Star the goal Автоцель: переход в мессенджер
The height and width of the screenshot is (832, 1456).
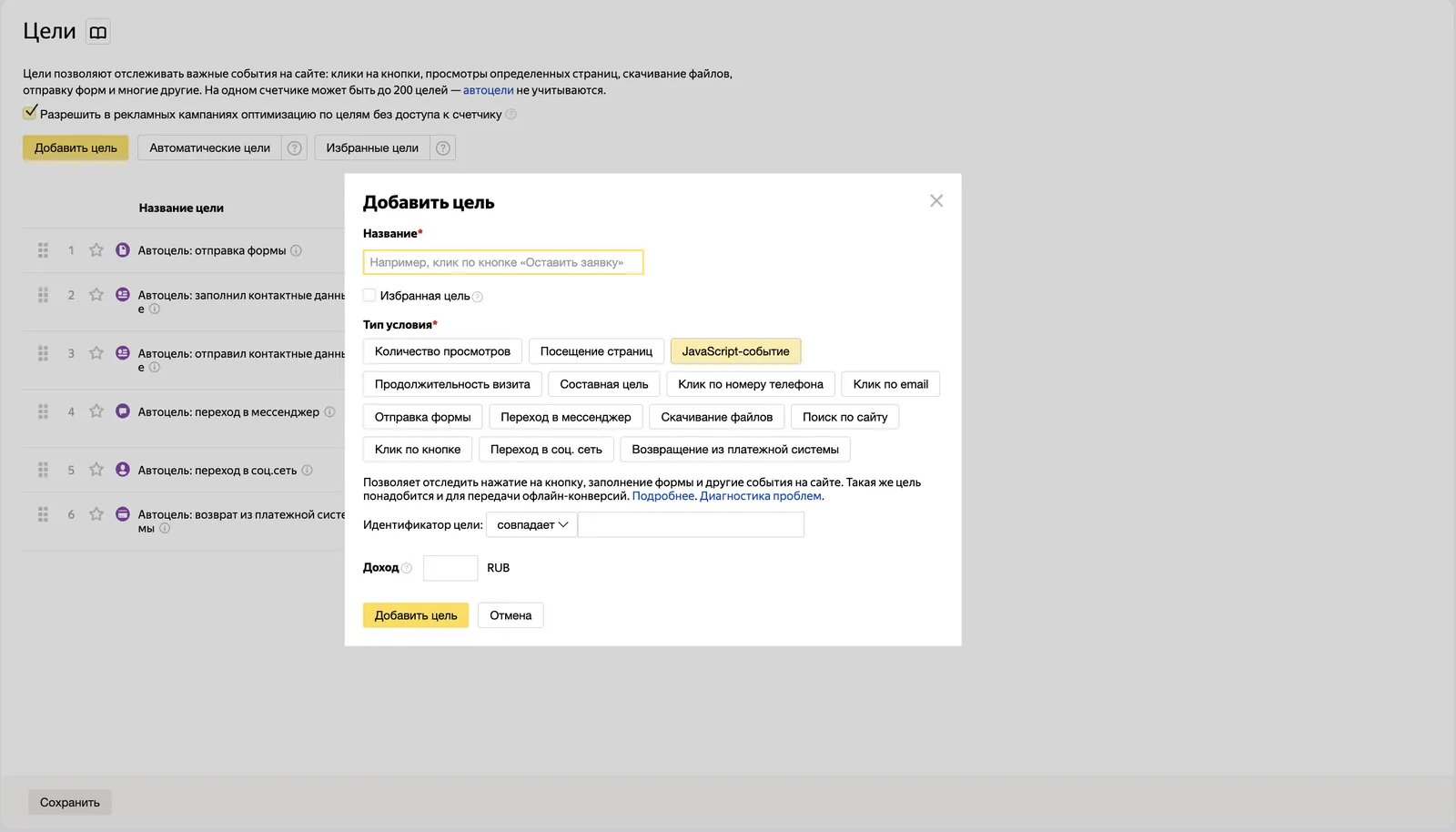point(96,411)
